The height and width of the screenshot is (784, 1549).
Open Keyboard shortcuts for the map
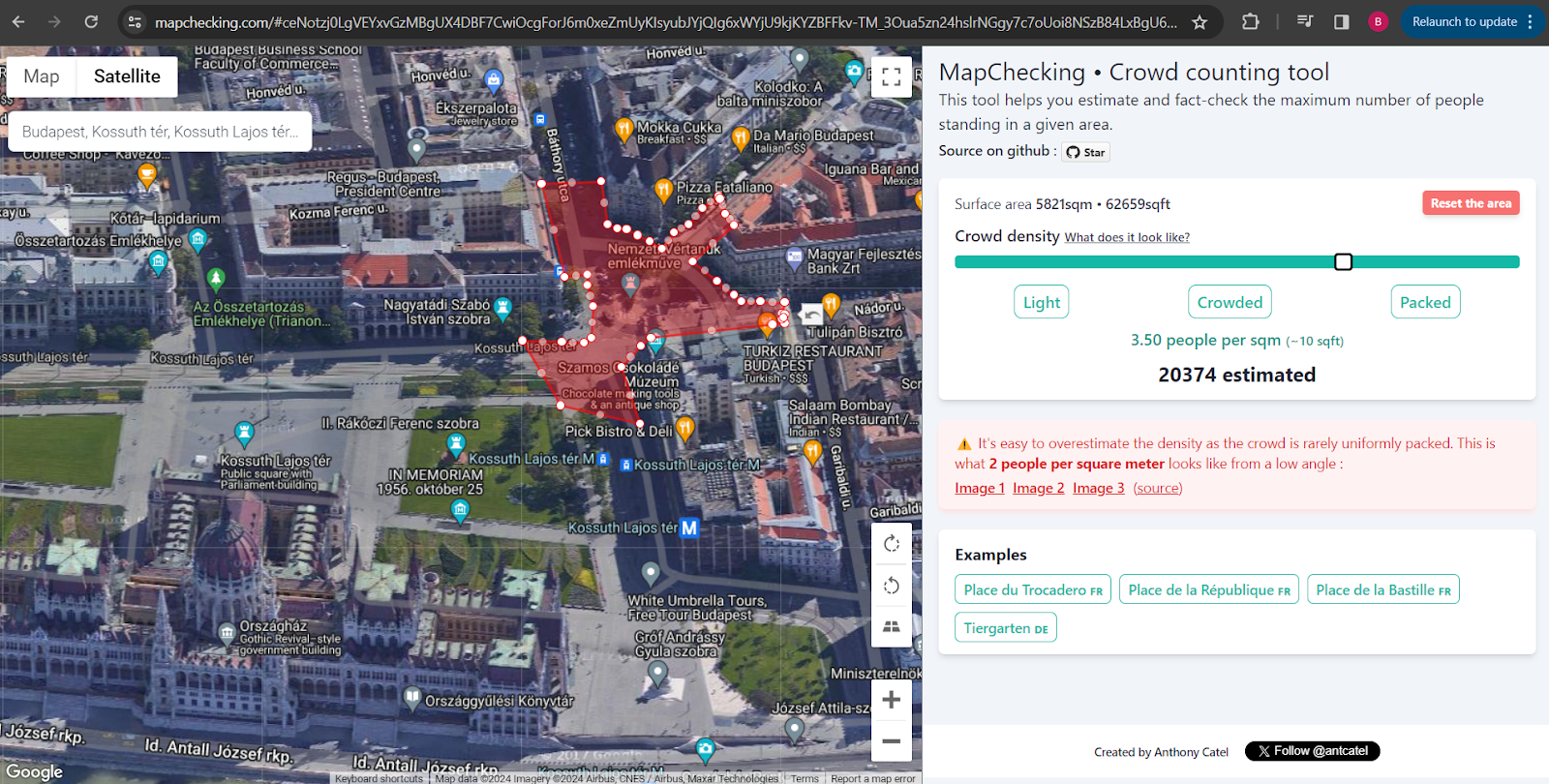point(379,778)
